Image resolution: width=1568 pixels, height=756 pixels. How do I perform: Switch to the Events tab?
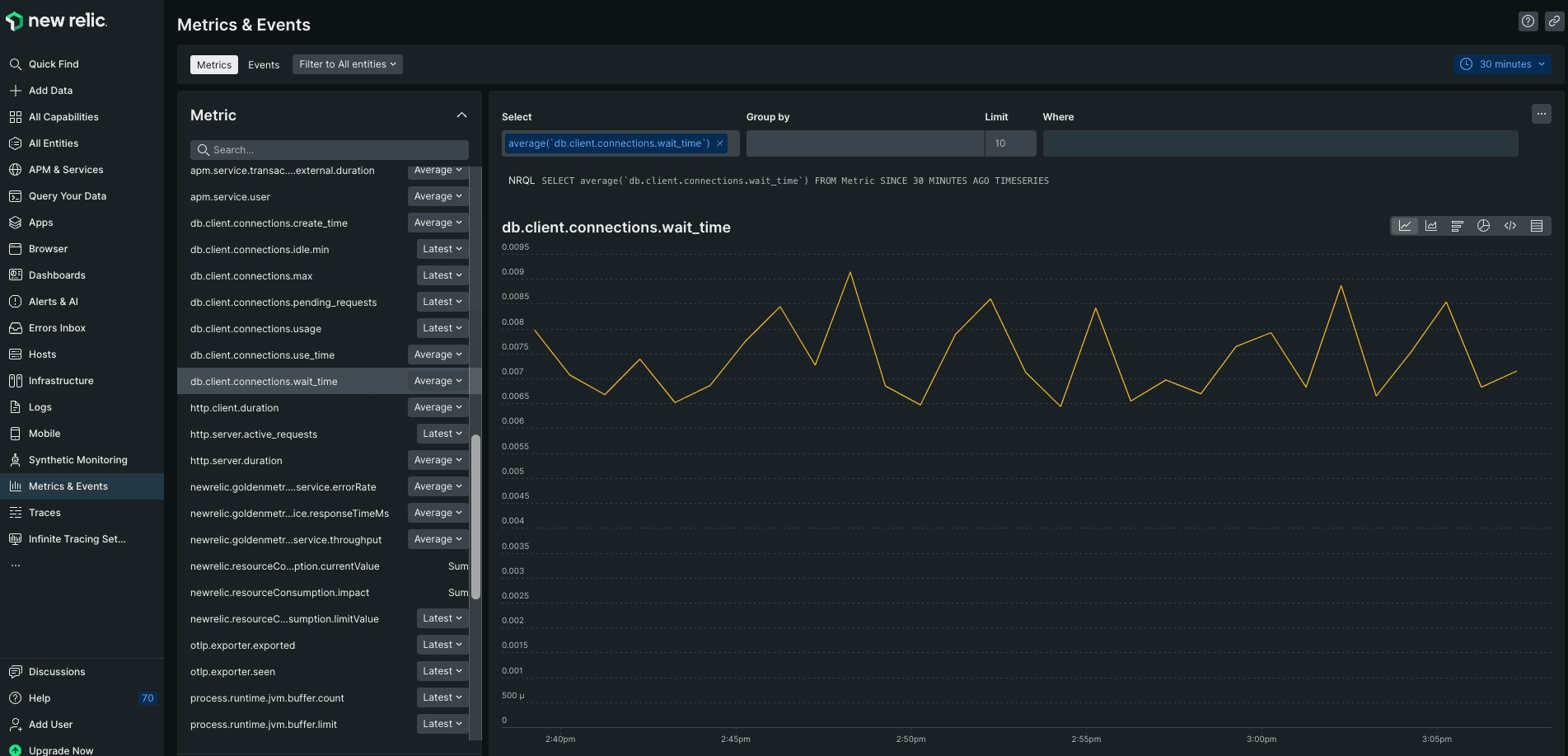[x=264, y=65]
